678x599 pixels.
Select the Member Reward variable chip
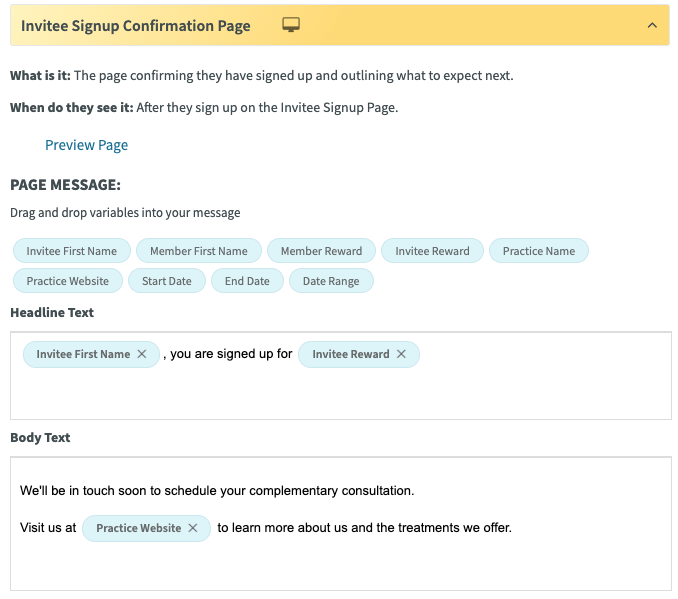(x=321, y=251)
